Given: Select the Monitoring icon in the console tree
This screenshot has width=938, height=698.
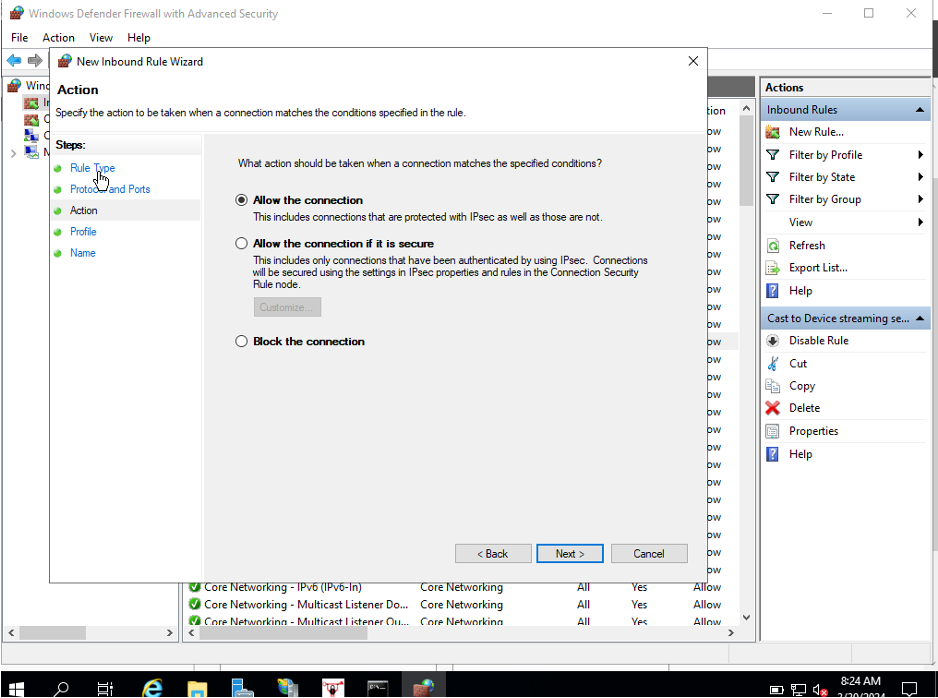Looking at the screenshot, I should coord(31,152).
